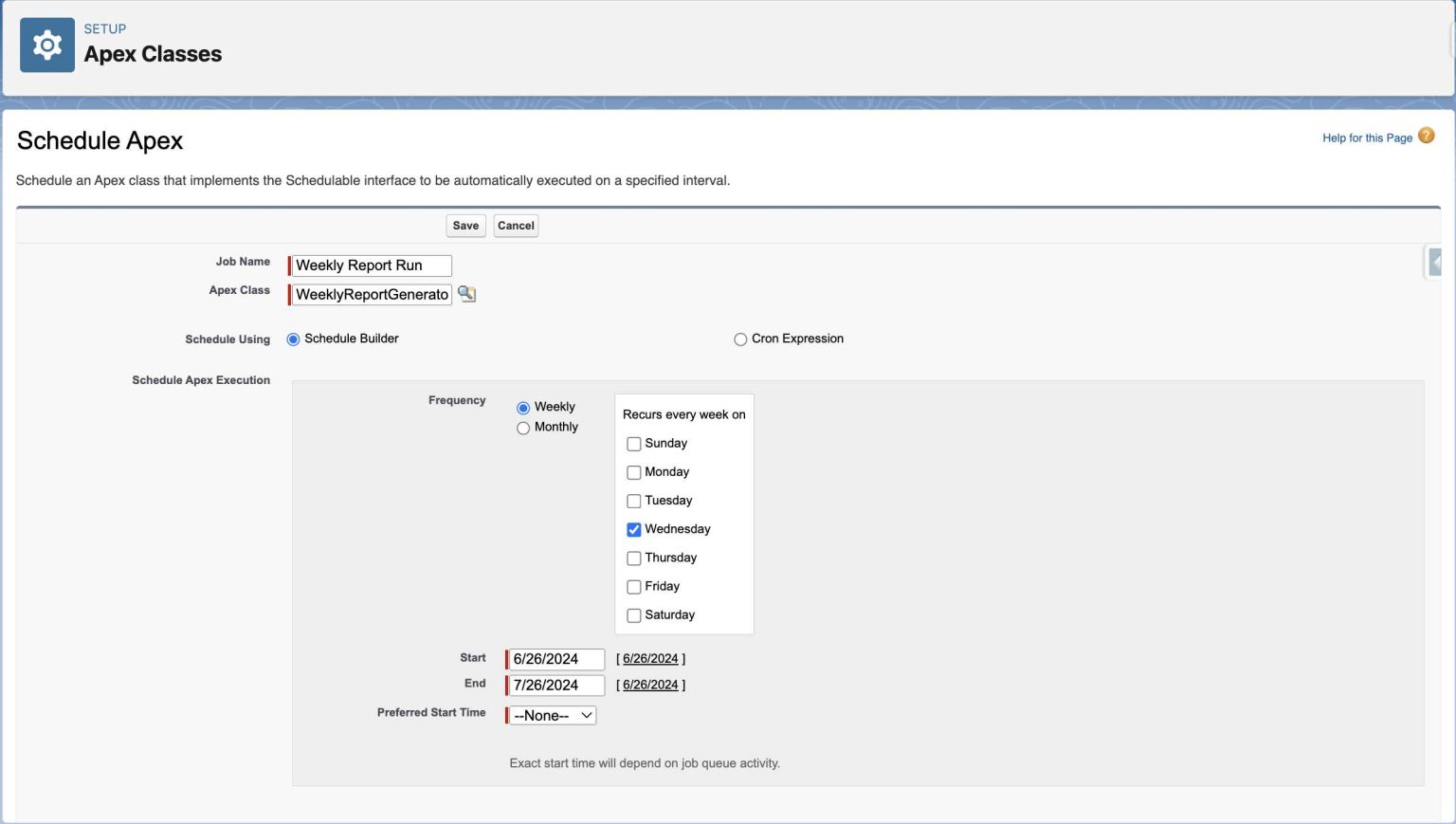Enable recurrence on Saturday
1456x824 pixels.
pos(633,615)
